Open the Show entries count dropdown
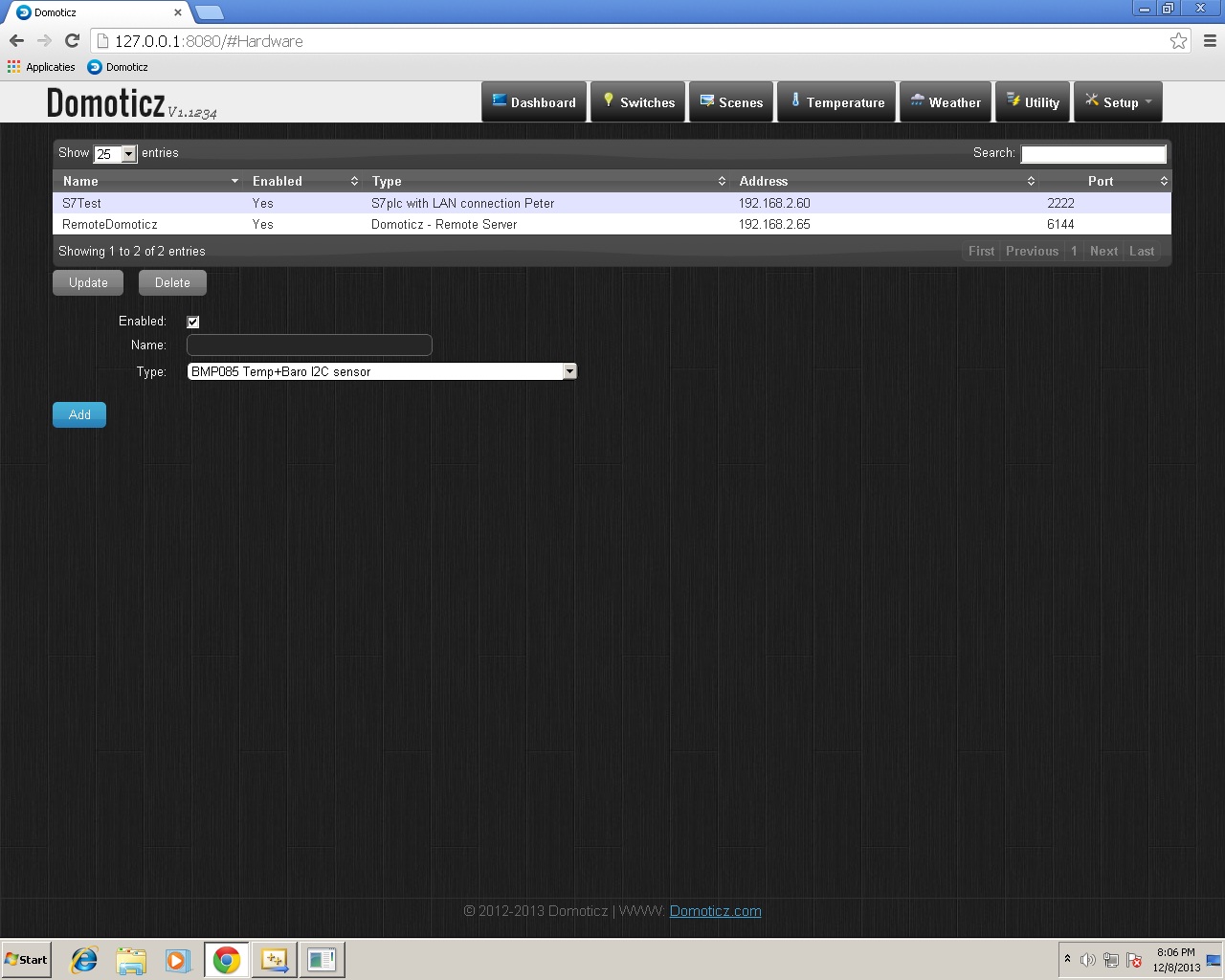 tap(116, 153)
